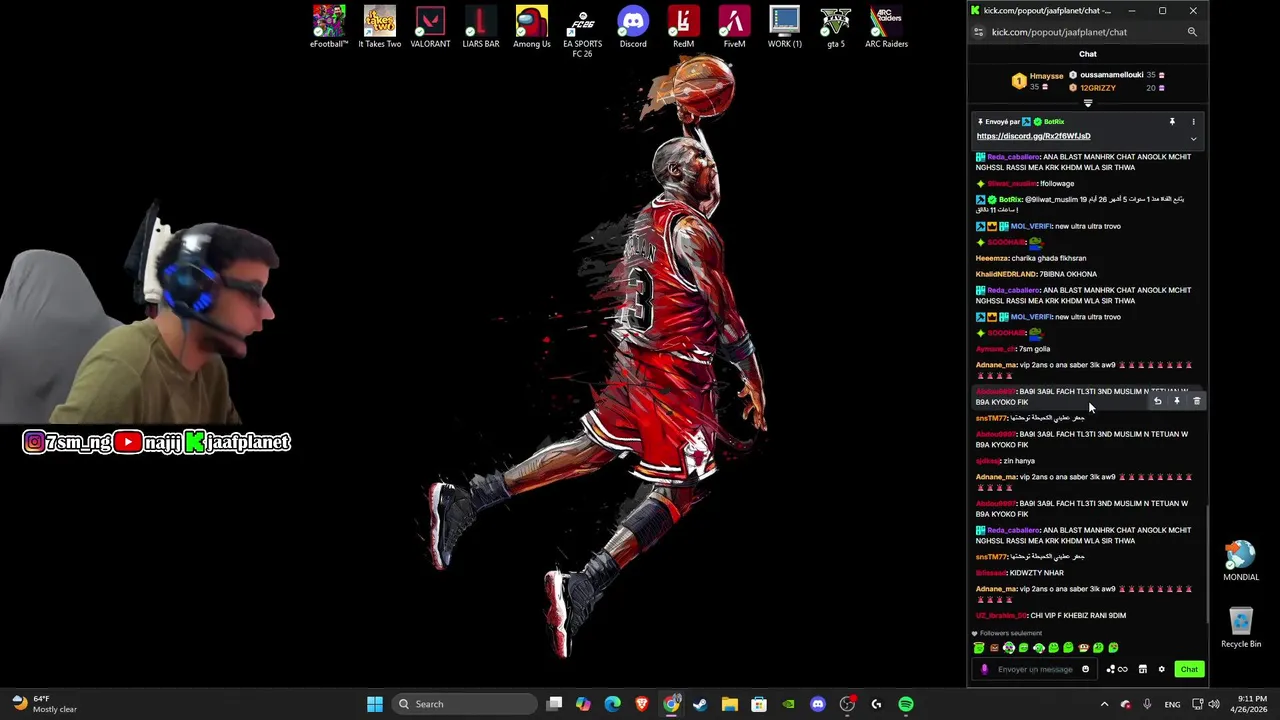Pin the hovered chat message
The height and width of the screenshot is (720, 1280).
[x=1177, y=401]
